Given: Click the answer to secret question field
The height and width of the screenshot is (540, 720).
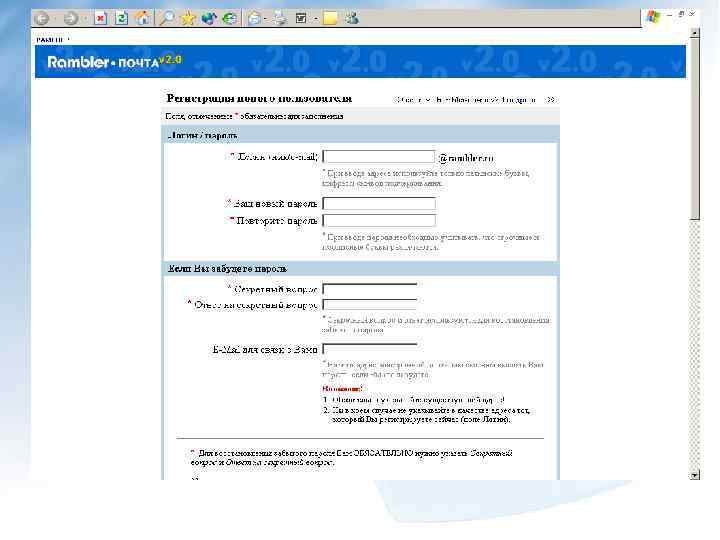Looking at the screenshot, I should click(x=370, y=304).
